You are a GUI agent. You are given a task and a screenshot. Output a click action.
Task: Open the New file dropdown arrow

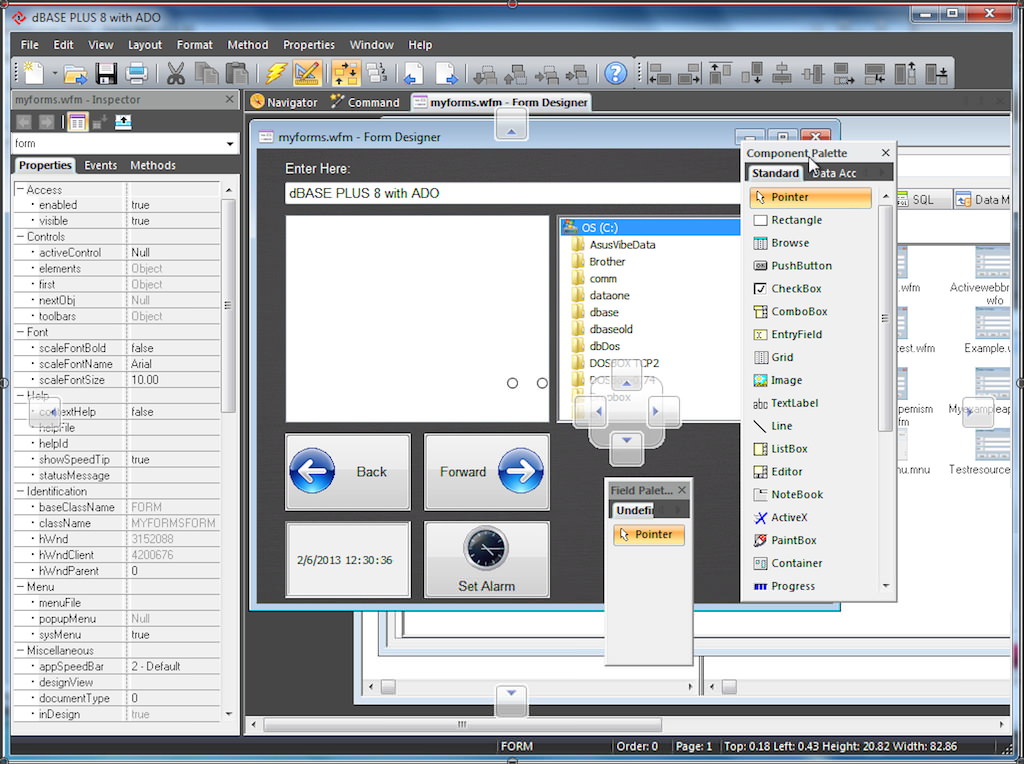pyautogui.click(x=54, y=73)
